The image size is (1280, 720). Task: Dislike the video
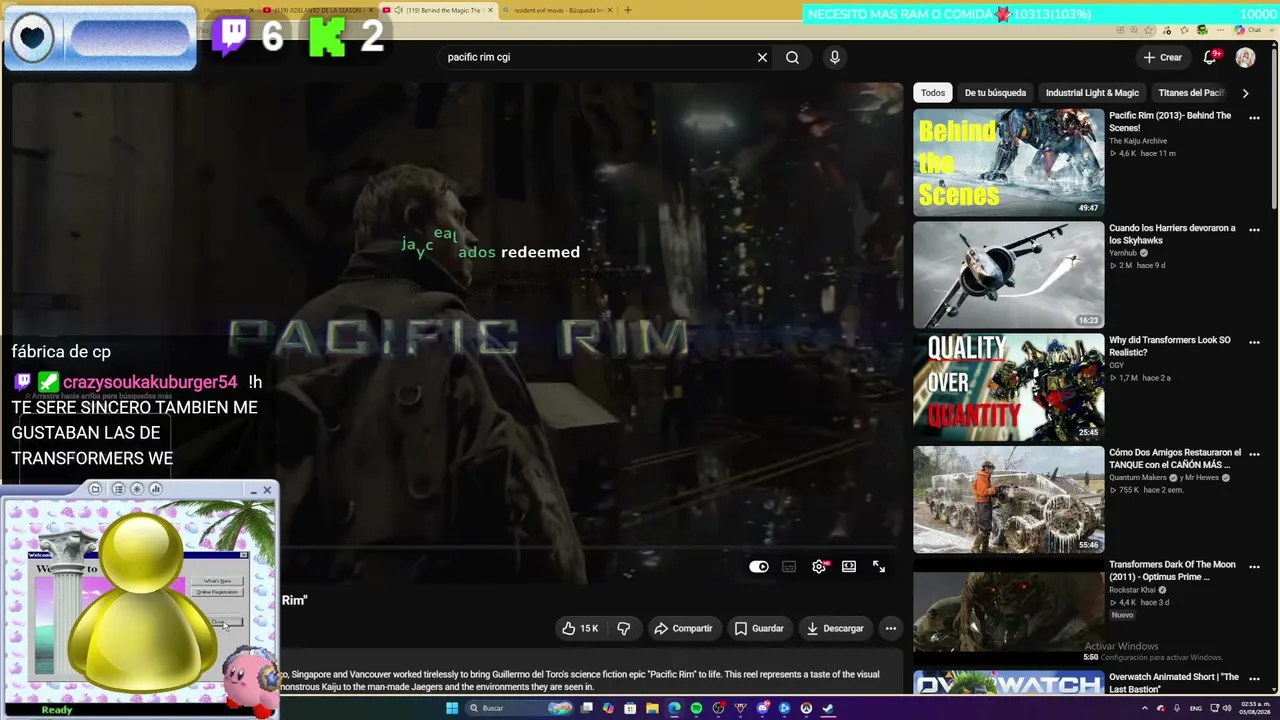(623, 628)
